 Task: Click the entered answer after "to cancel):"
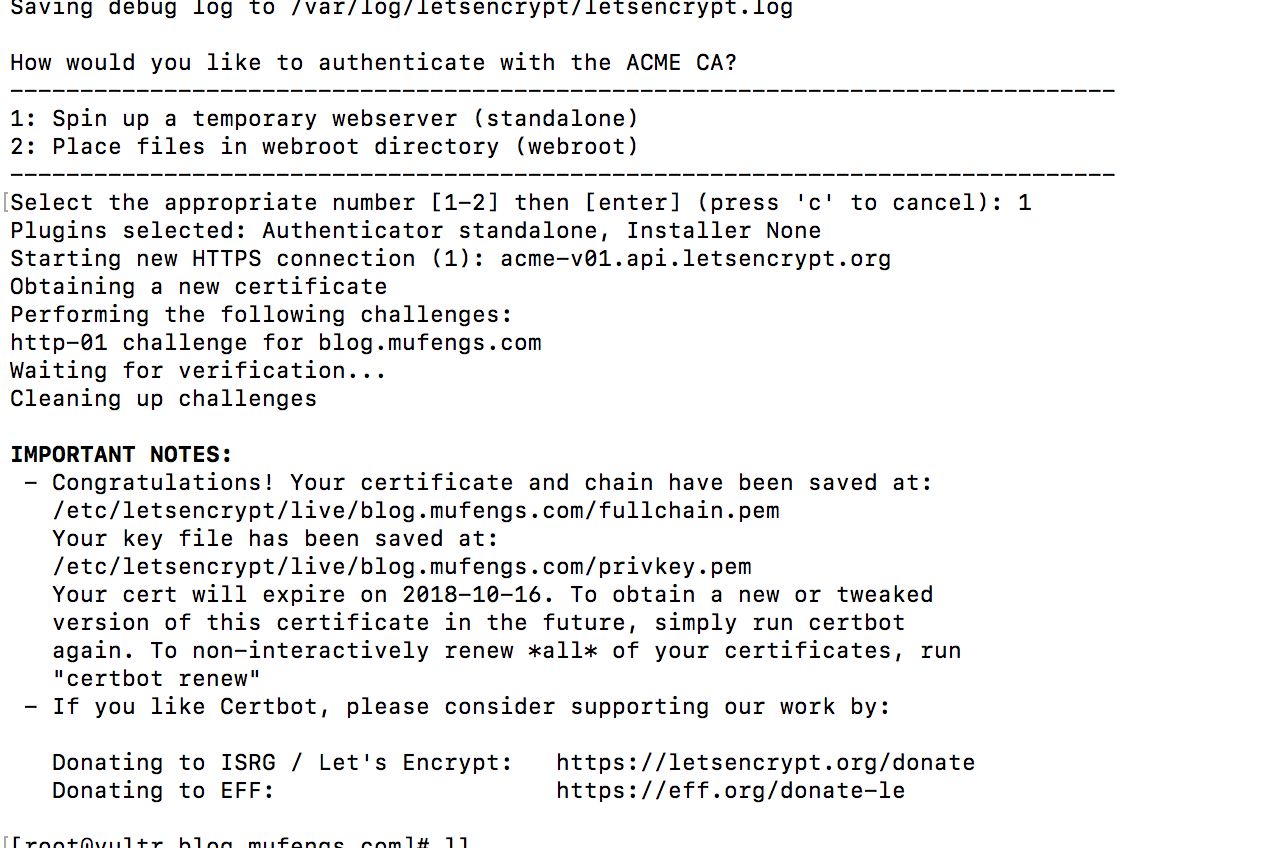pos(1024,203)
